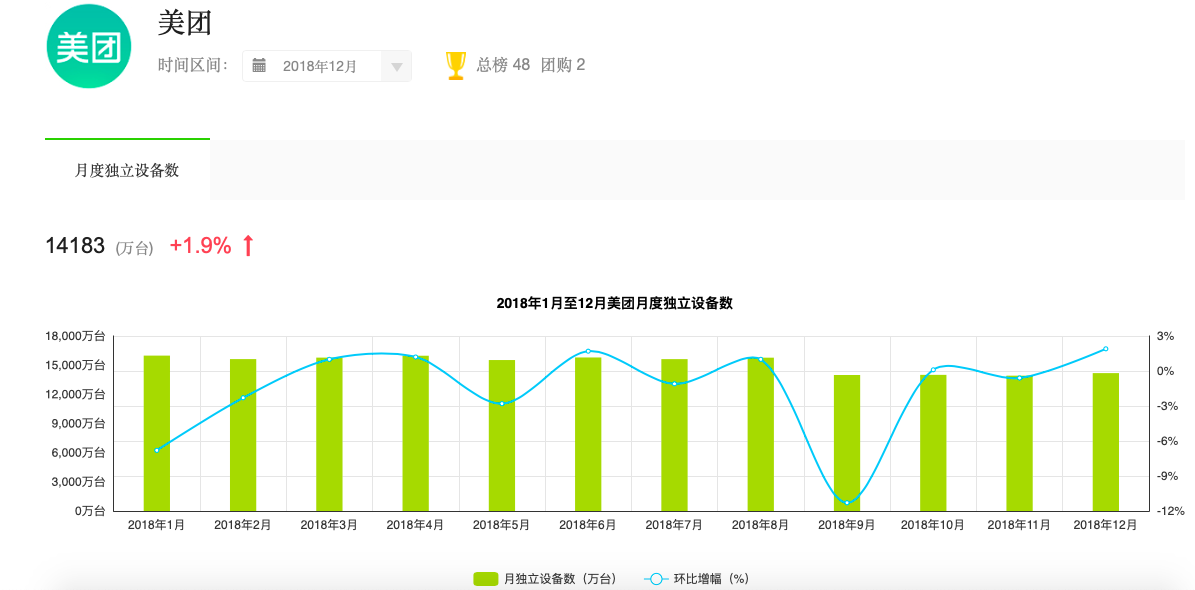The image size is (1195, 590).
Task: Click the +1.9% growth figure
Action: coord(200,245)
